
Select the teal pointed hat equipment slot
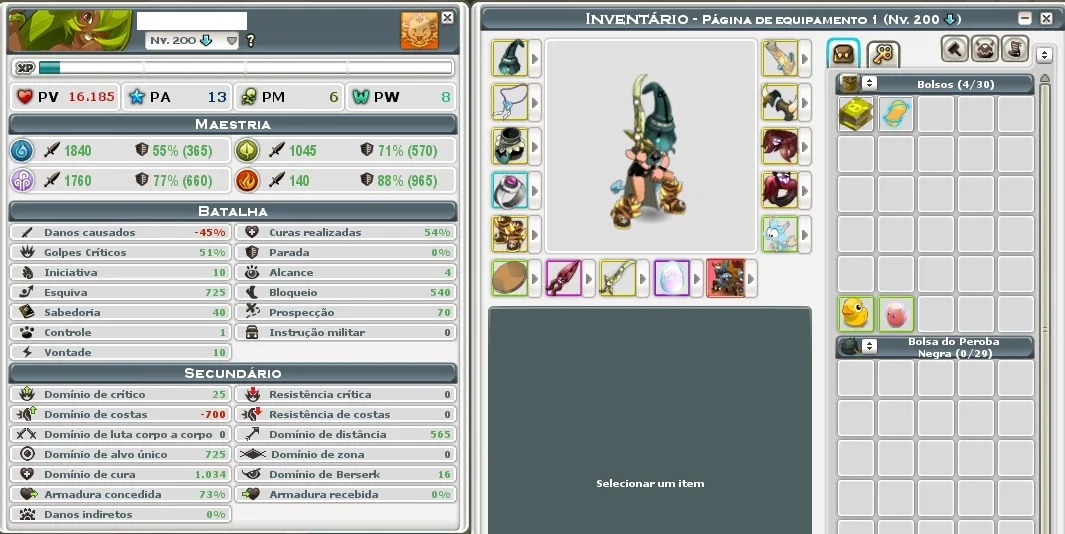(x=509, y=58)
